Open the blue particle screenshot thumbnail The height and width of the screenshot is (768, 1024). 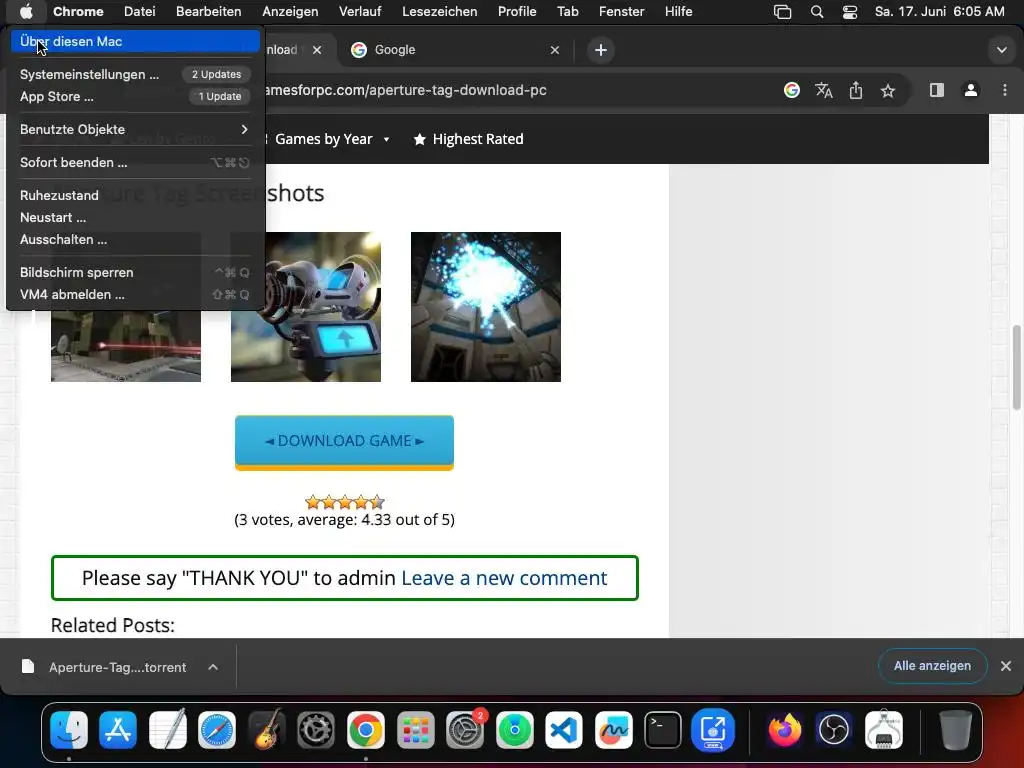[486, 307]
